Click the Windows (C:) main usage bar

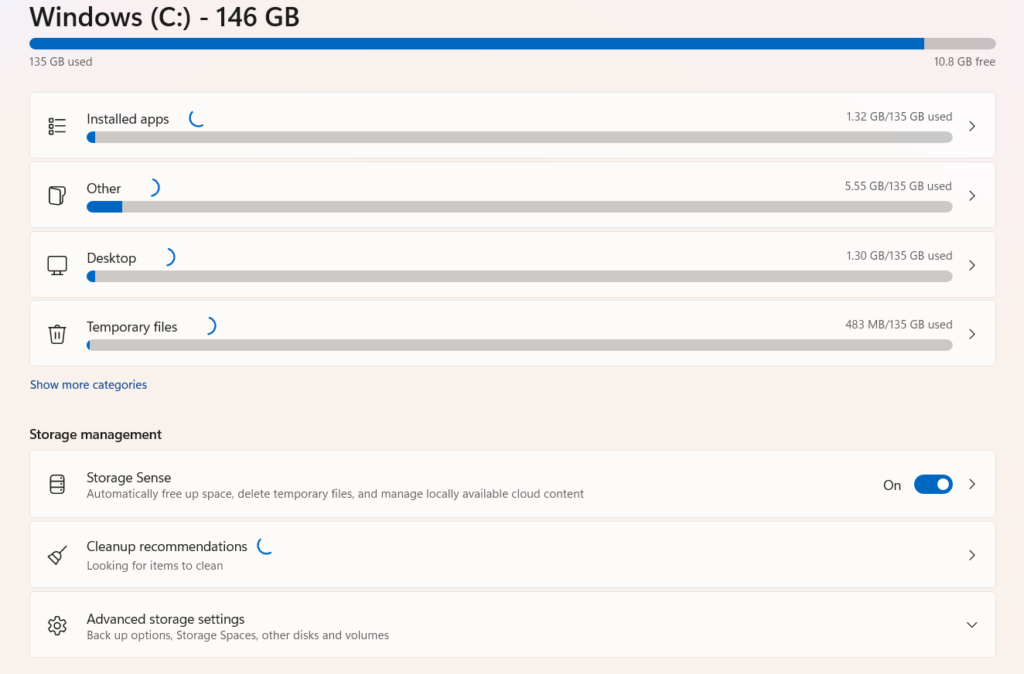point(512,44)
